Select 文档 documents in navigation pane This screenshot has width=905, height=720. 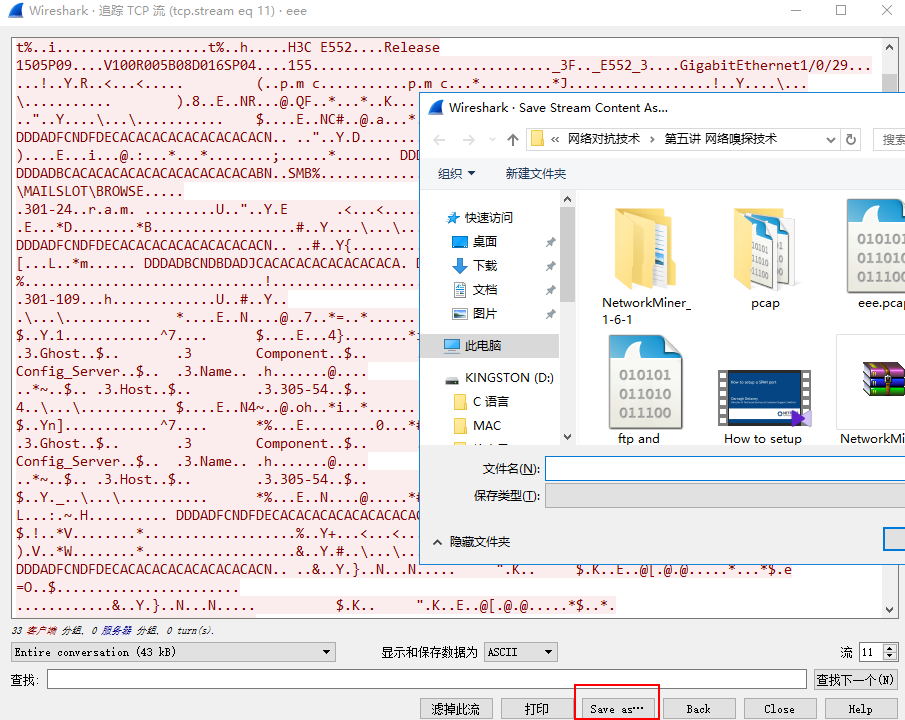[x=485, y=290]
